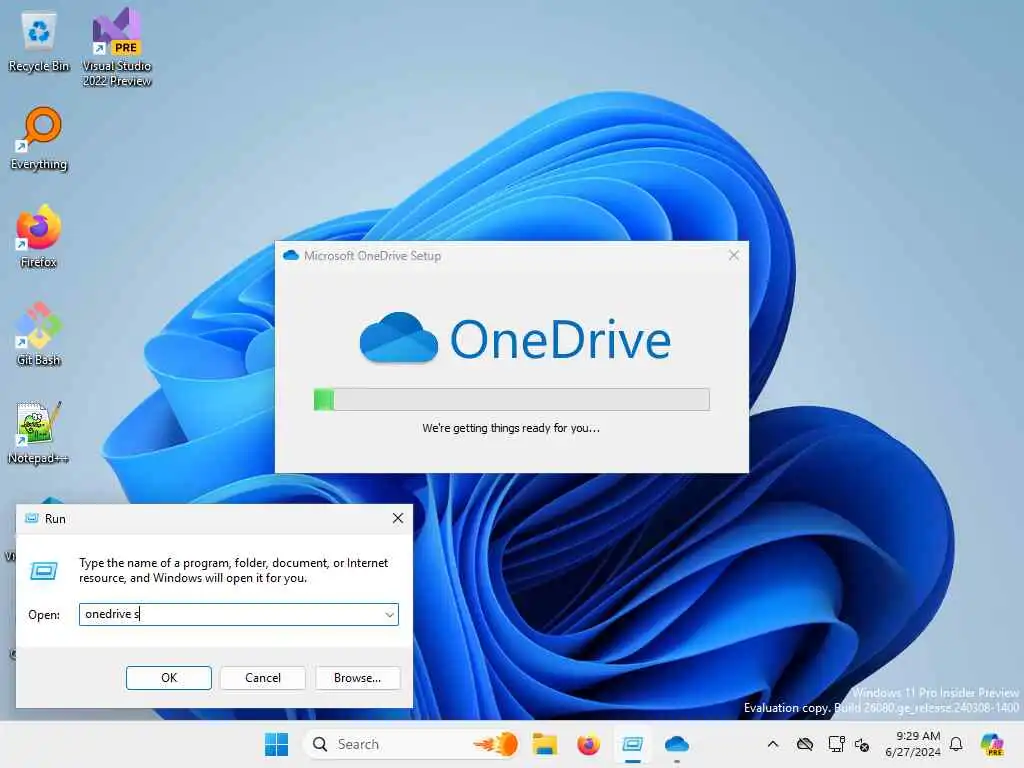Viewport: 1024px width, 768px height.
Task: Click the large OneDrive cloud logo
Action: (398, 338)
